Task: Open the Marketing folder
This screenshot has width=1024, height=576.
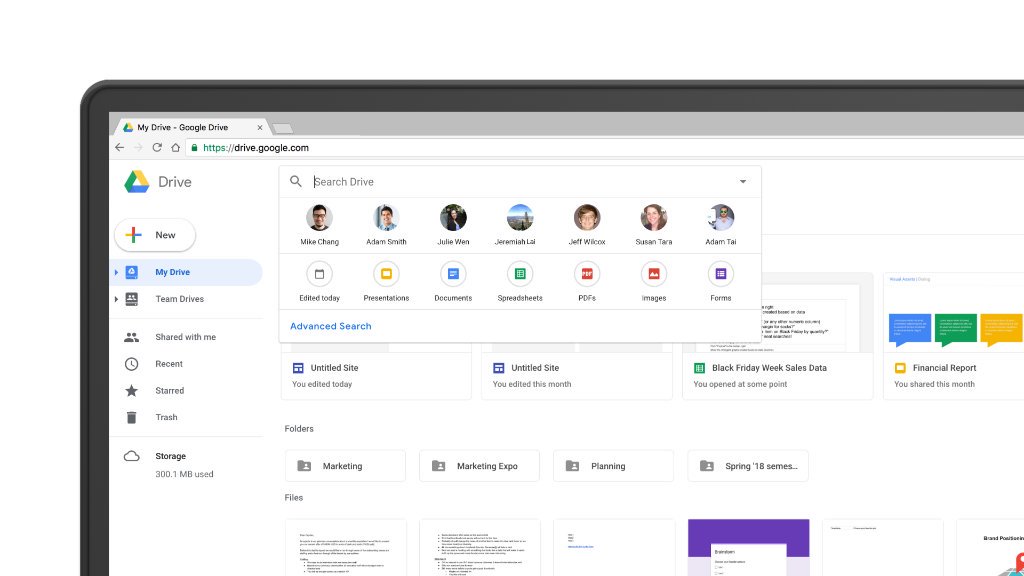Action: pos(345,466)
